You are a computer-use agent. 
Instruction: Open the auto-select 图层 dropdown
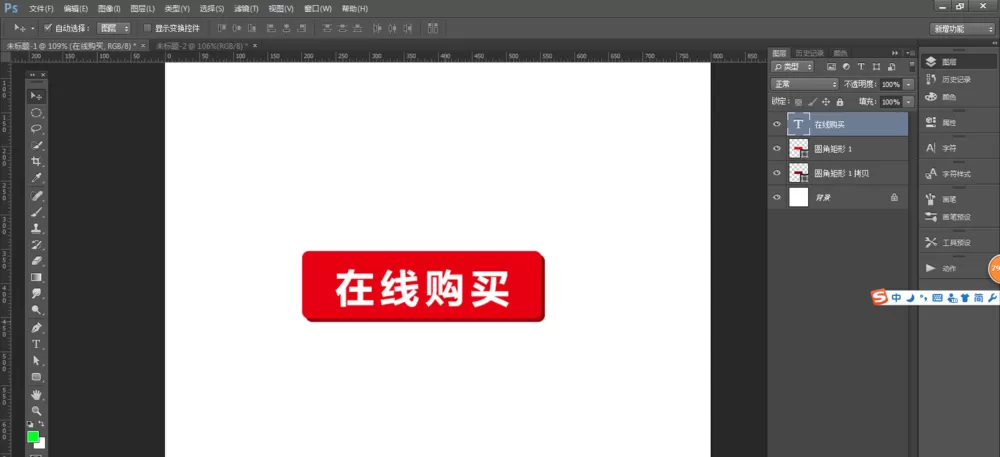114,28
